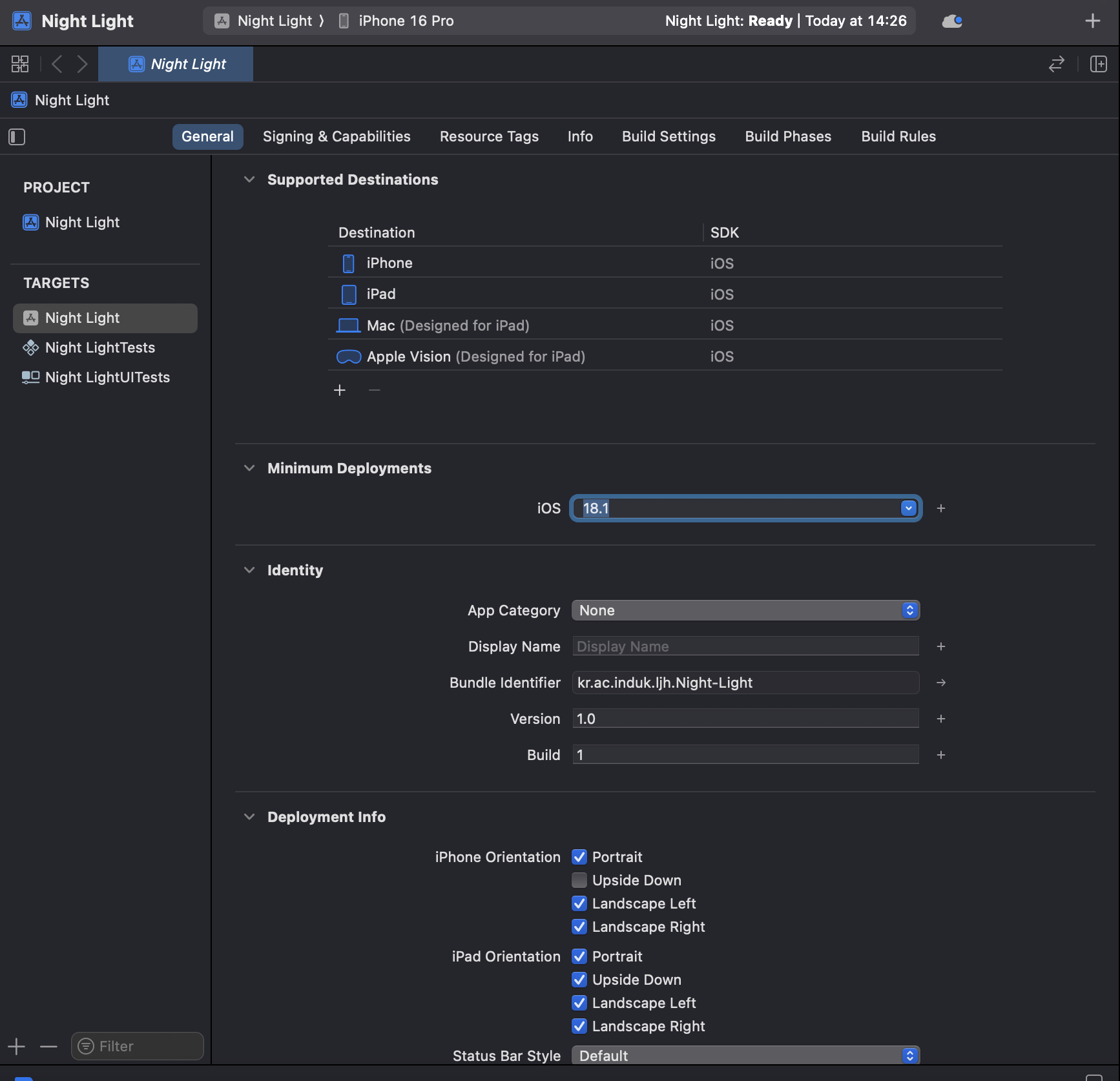Viewport: 1120px width, 1081px height.
Task: Open the iOS version dropdown arrow
Action: (909, 508)
